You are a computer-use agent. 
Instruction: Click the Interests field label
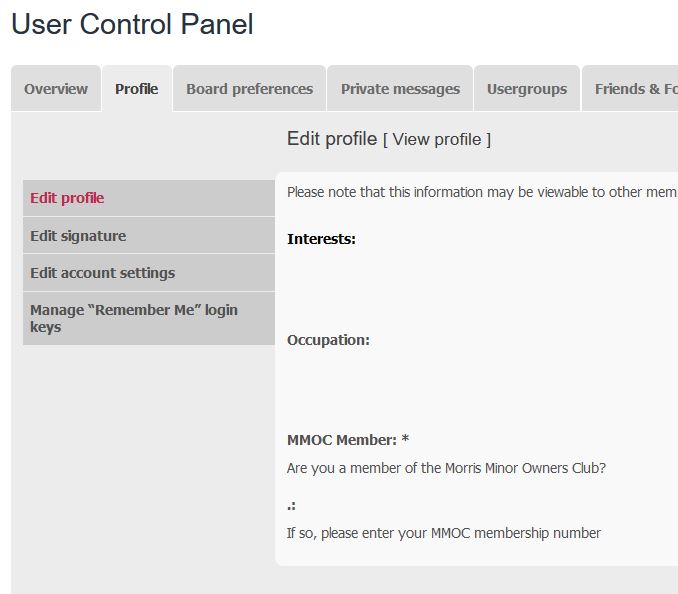(x=321, y=239)
